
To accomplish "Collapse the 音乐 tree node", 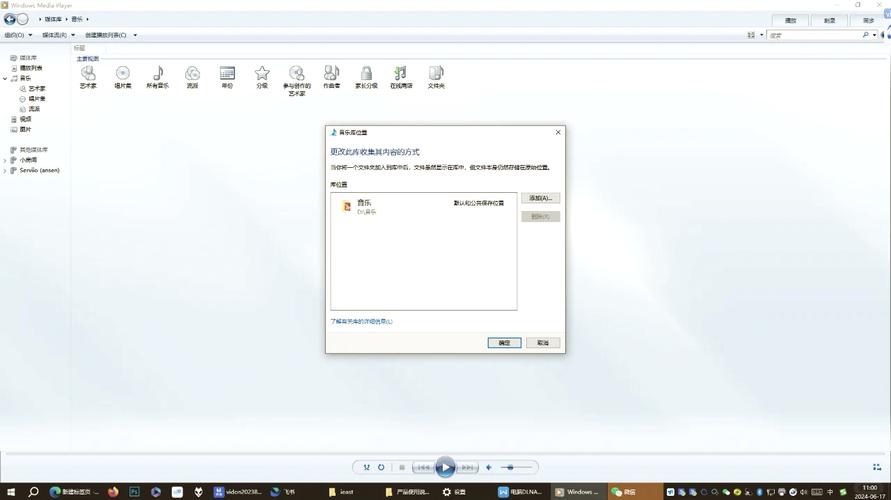I will pos(5,78).
